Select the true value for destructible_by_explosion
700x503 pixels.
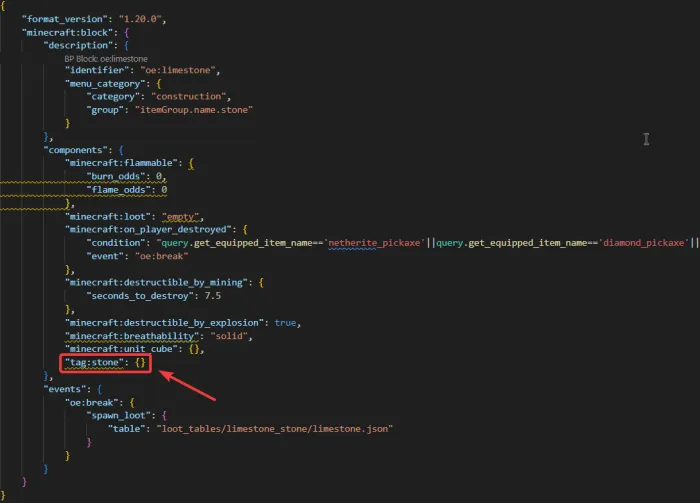click(x=285, y=323)
